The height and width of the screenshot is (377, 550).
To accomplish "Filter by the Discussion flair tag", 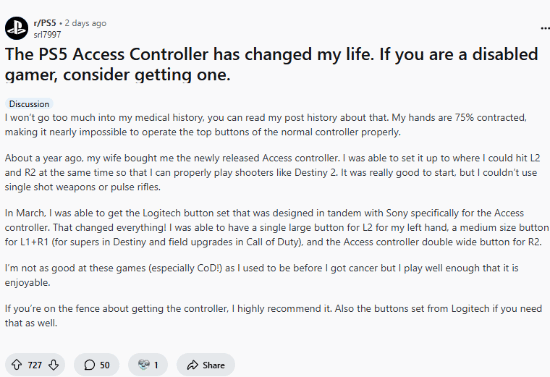I will click(x=29, y=104).
